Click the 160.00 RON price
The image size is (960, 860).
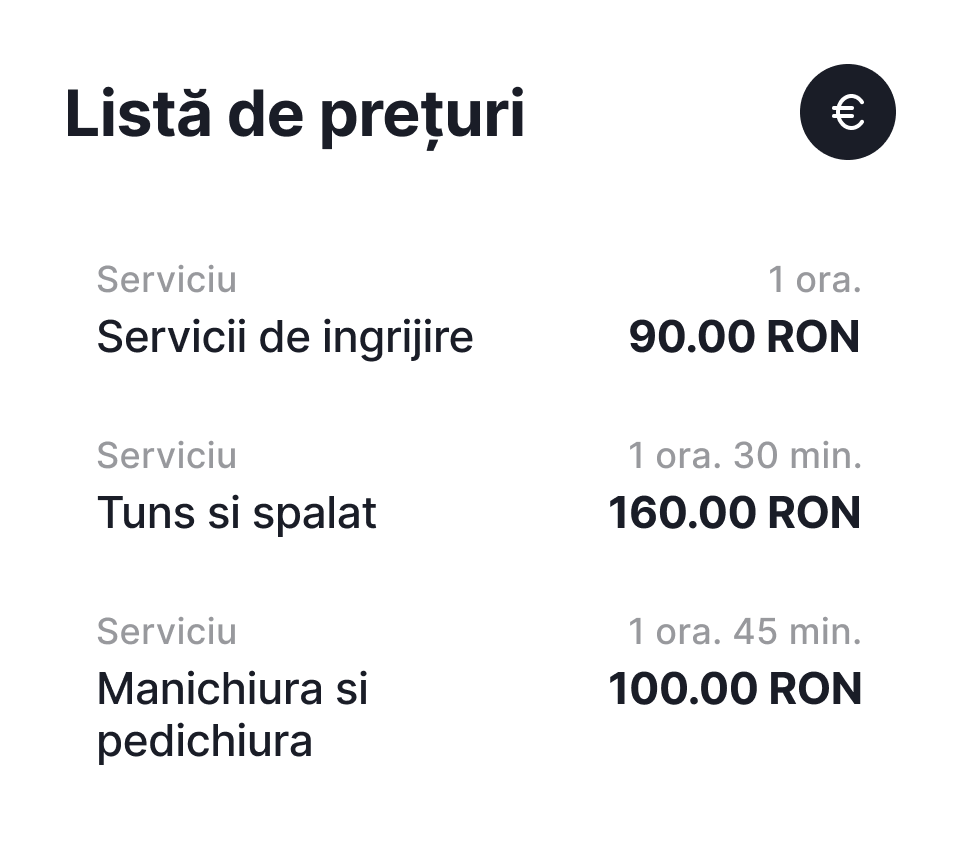(x=733, y=514)
